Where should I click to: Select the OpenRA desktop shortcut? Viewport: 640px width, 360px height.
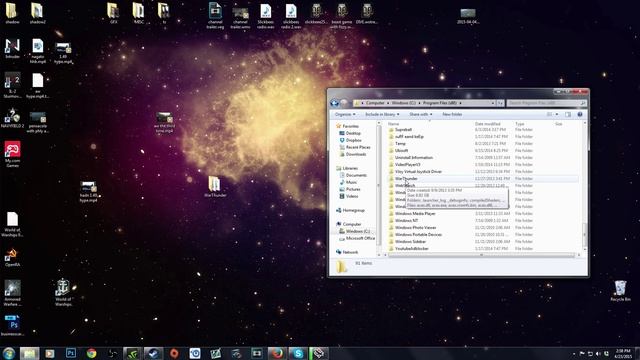click(12, 258)
